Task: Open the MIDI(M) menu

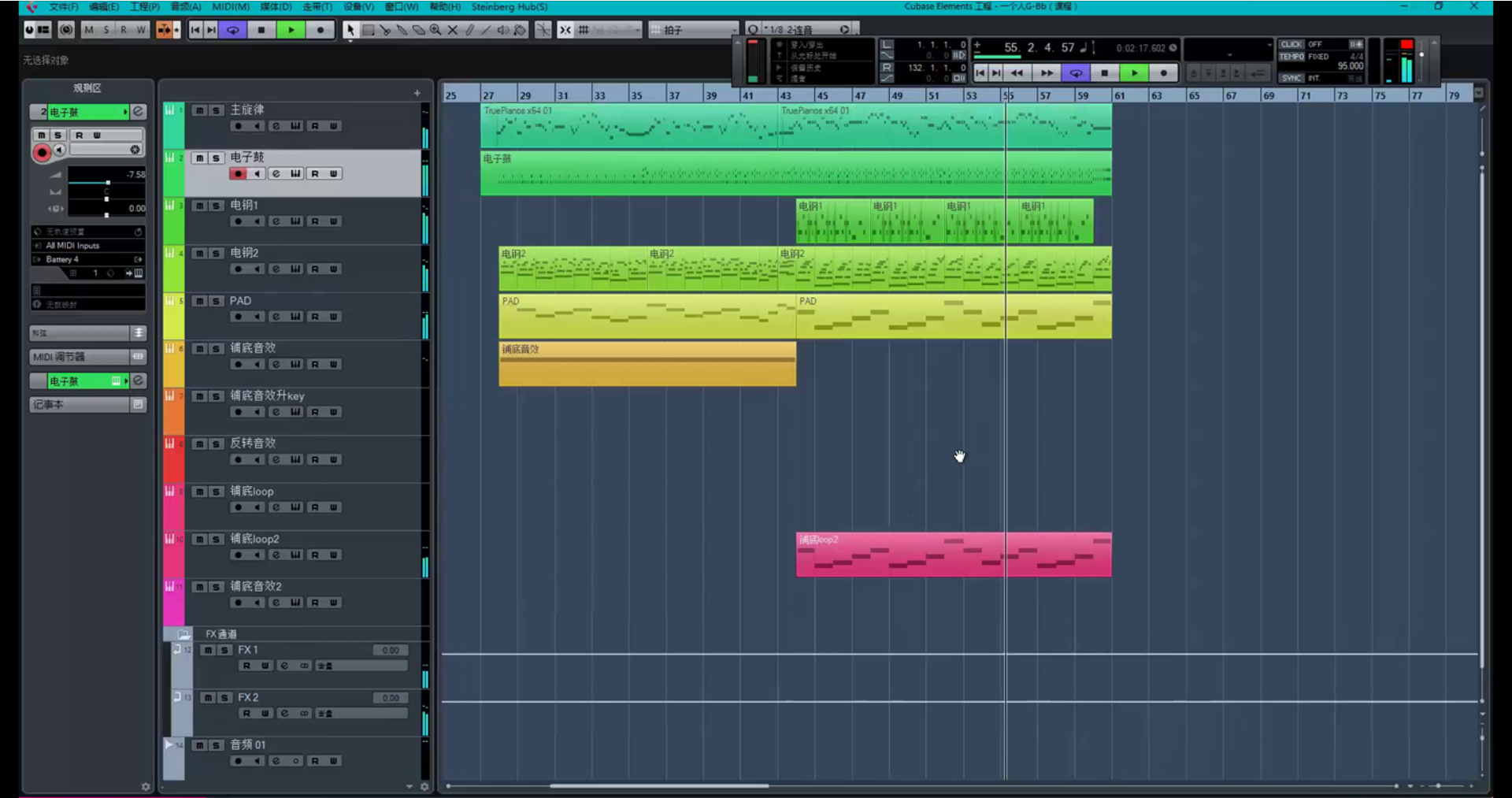Action: pos(231,7)
